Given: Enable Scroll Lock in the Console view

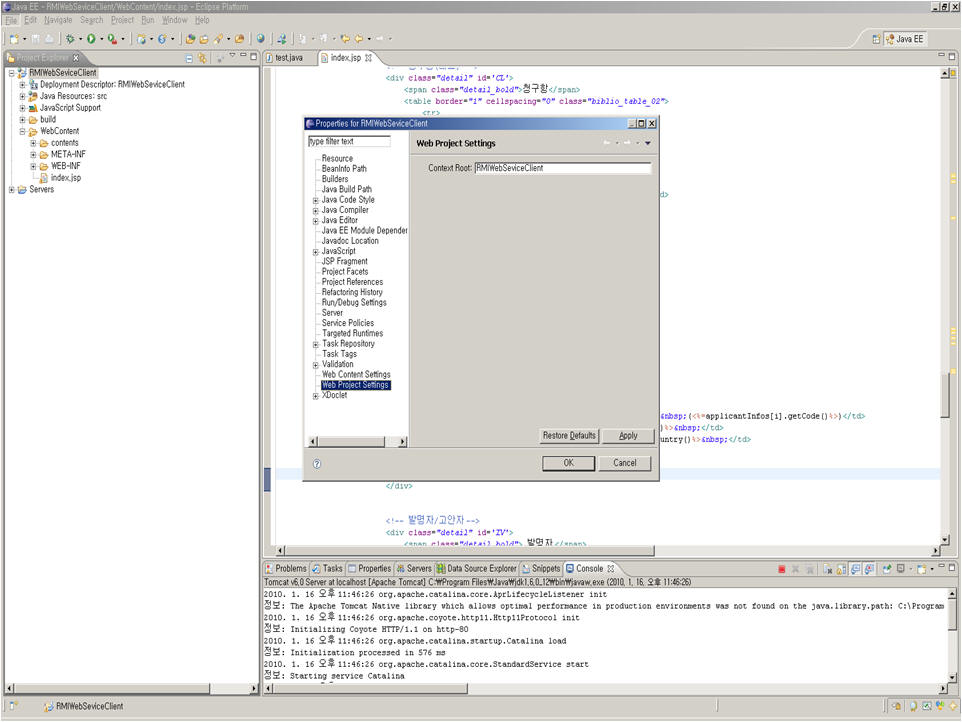Looking at the screenshot, I should [840, 569].
